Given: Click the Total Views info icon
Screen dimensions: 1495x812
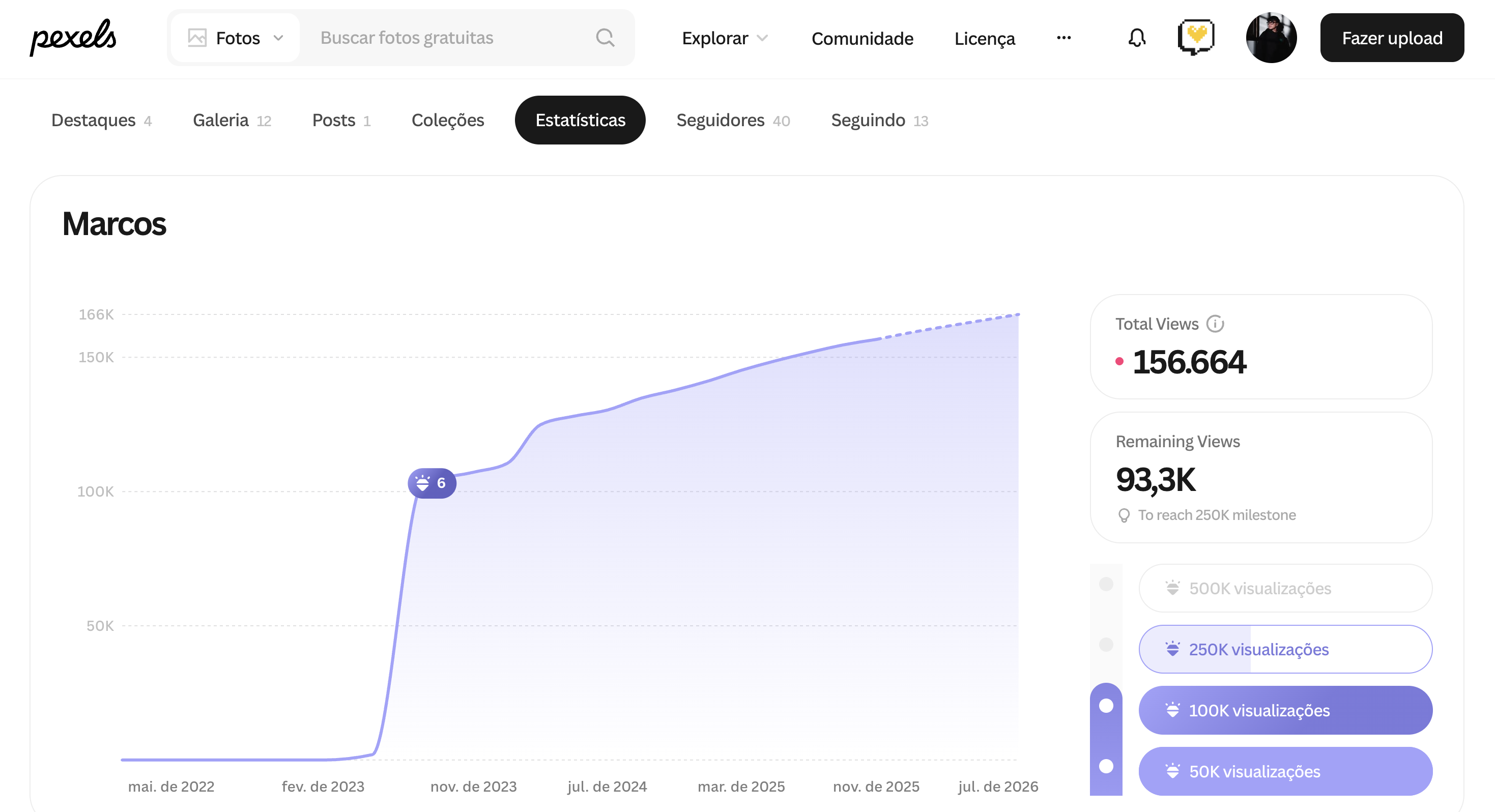Looking at the screenshot, I should tap(1215, 323).
